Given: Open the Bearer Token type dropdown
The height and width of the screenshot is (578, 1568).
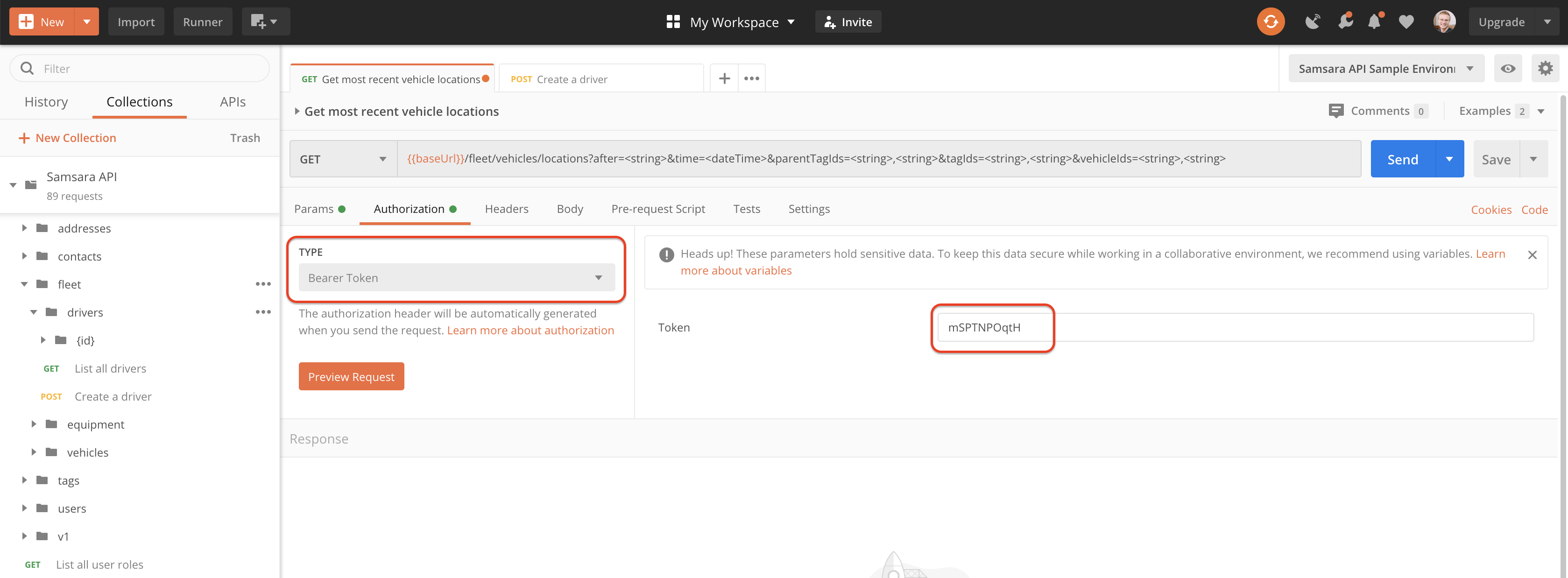Looking at the screenshot, I should coord(457,277).
